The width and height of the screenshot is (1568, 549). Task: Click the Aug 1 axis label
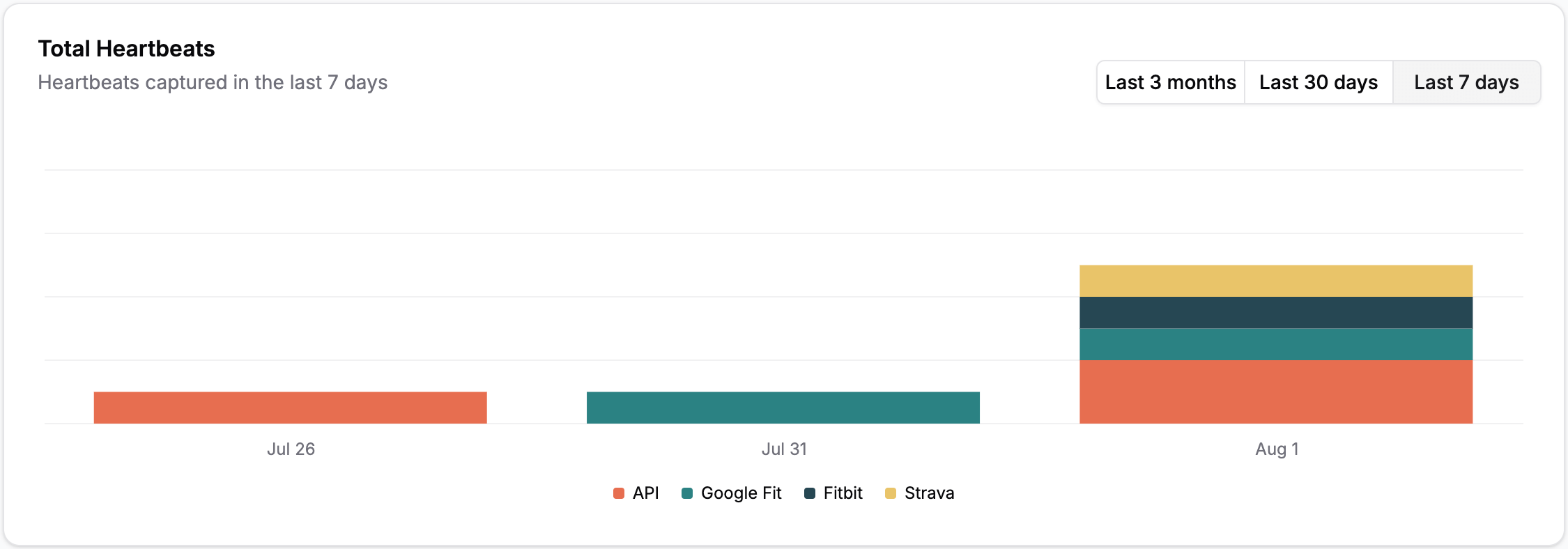coord(1277,449)
